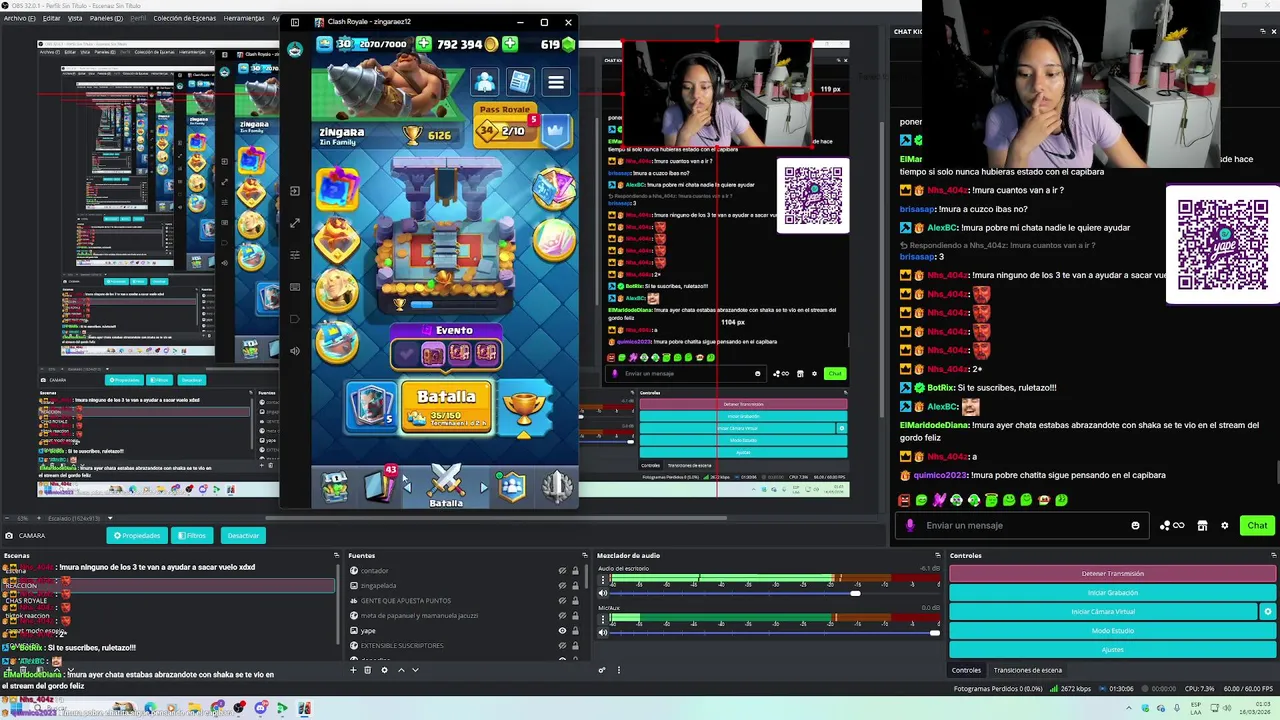Toggle lock on the yape source
1280x720 pixels.
point(575,631)
